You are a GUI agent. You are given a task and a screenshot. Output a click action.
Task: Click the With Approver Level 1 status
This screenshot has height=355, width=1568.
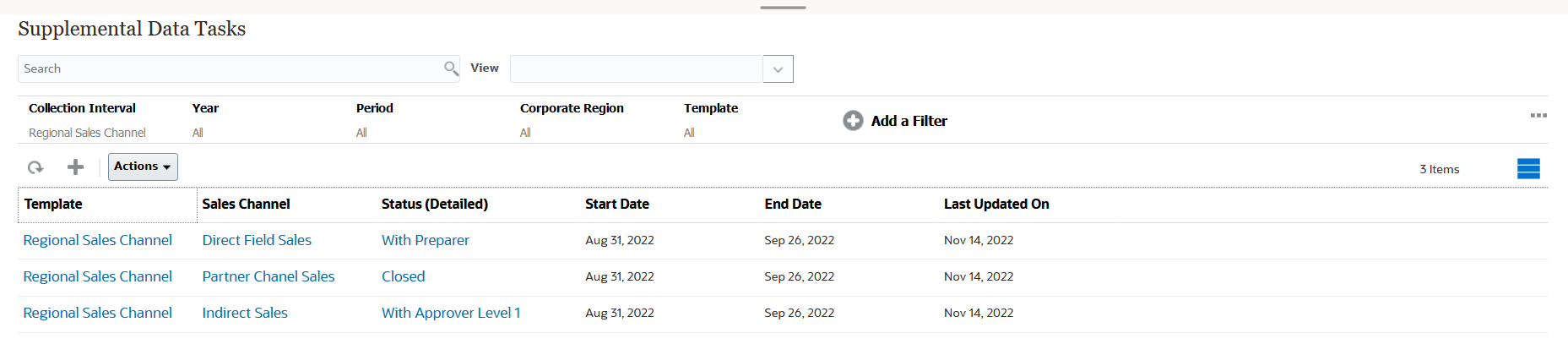click(451, 313)
